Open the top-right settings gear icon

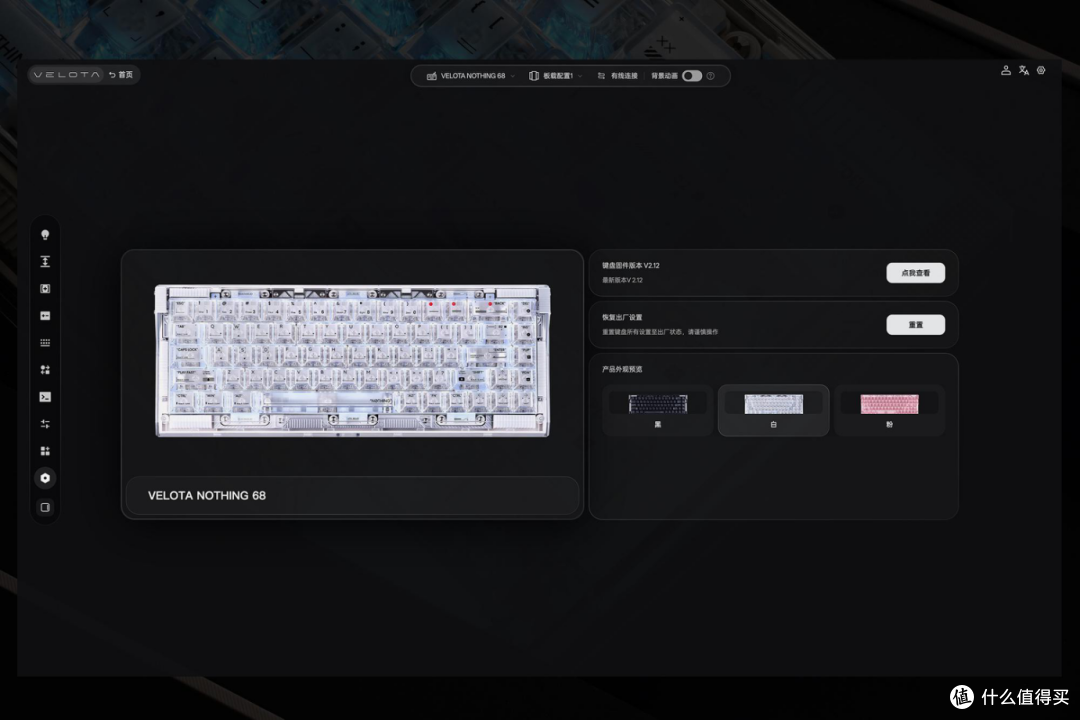coord(1041,70)
